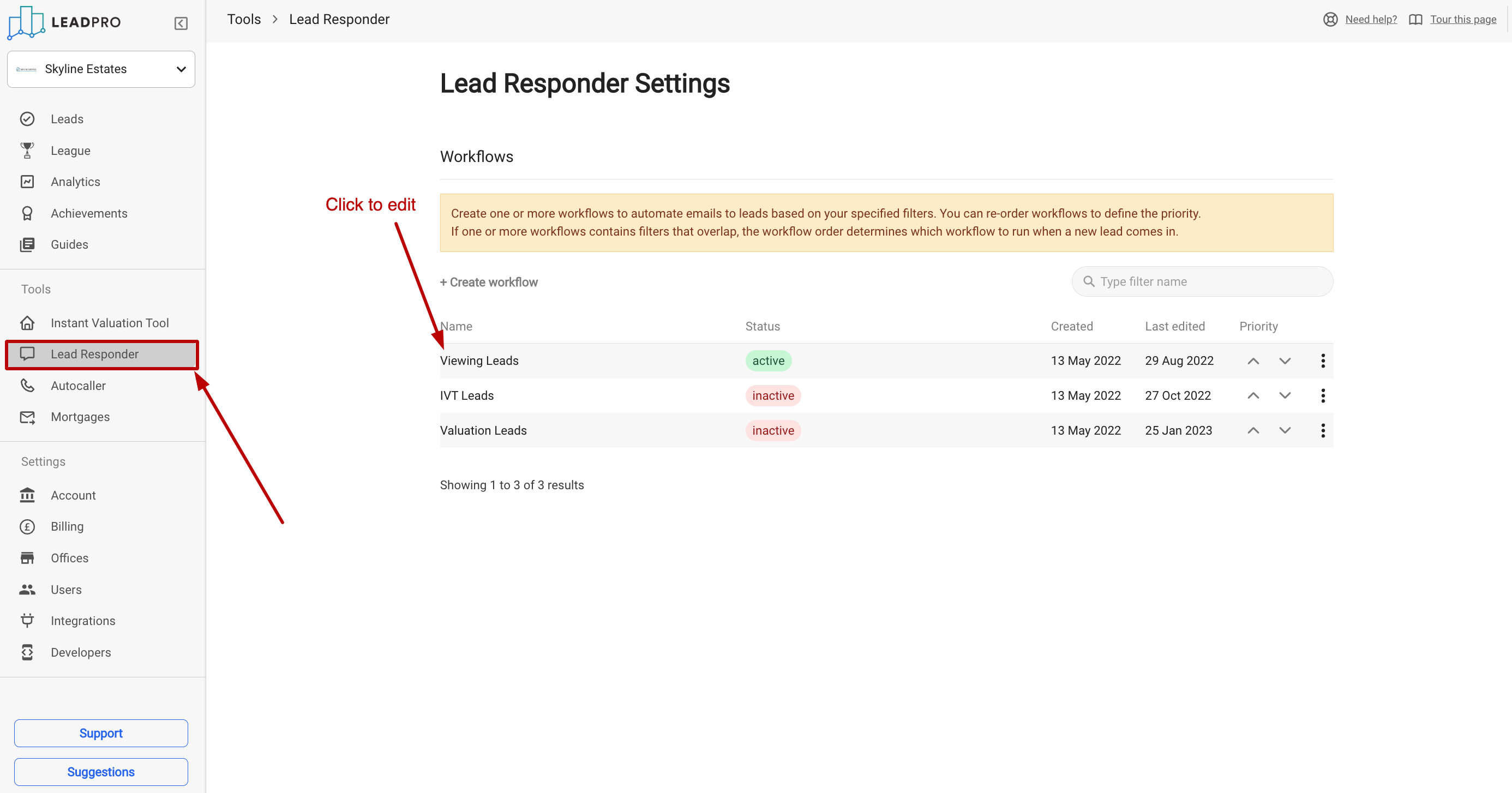
Task: Click Create workflow link
Action: (x=489, y=283)
